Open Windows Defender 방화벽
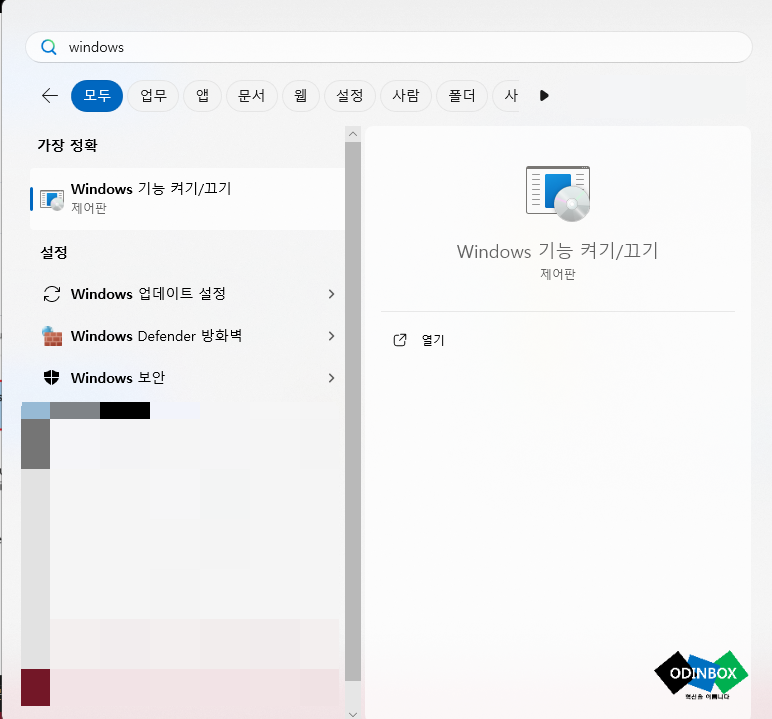The width and height of the screenshot is (772, 719). tap(187, 336)
